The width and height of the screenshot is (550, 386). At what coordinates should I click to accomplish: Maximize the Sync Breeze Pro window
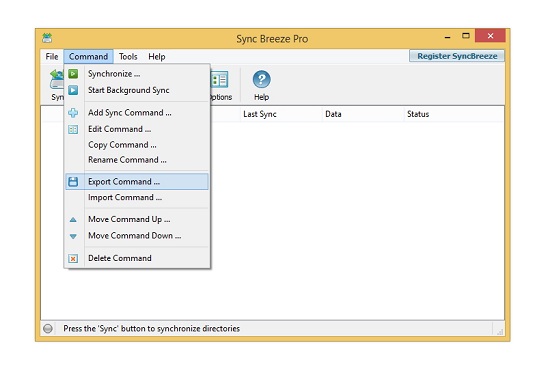466,36
